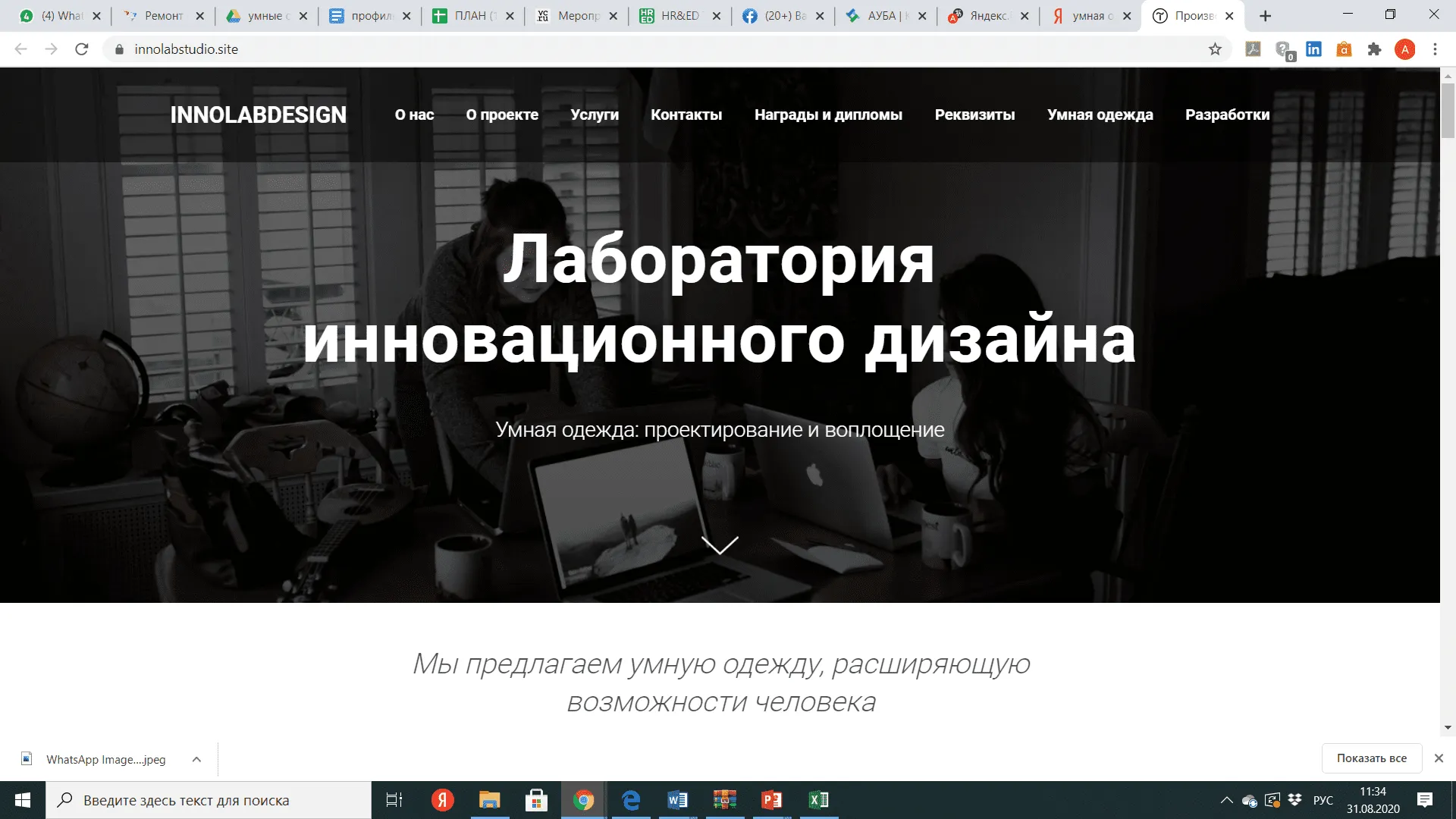Launch Excel from the taskbar

818,800
